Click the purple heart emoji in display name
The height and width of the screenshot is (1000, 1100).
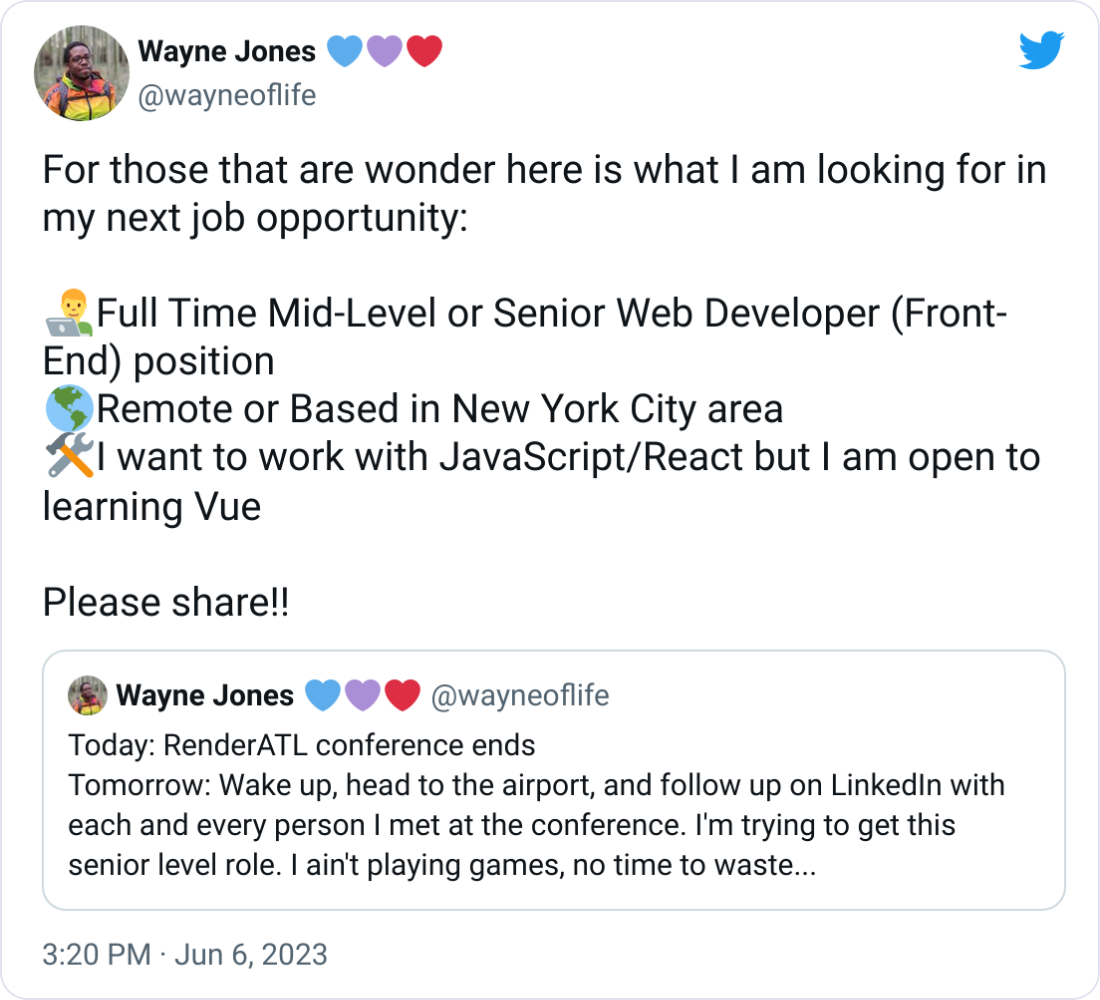pyautogui.click(x=384, y=50)
